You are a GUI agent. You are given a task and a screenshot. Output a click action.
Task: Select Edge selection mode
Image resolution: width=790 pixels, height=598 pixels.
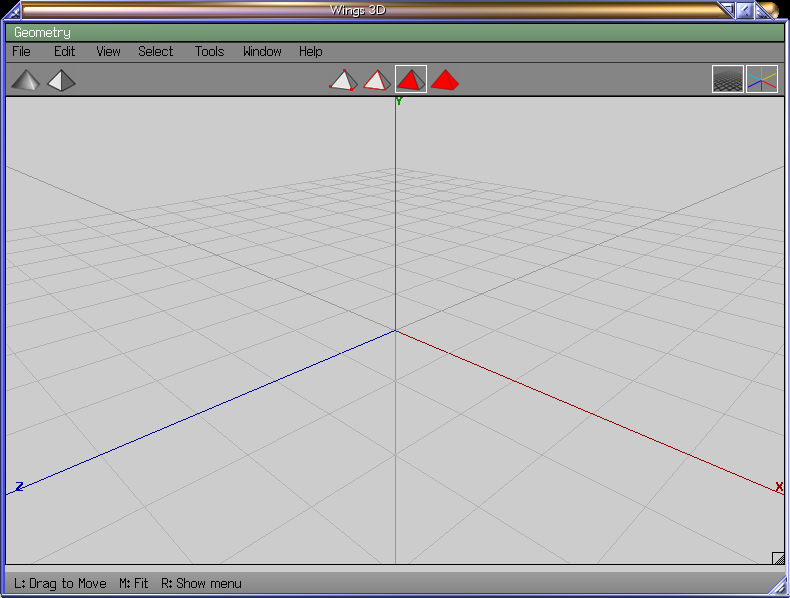[x=376, y=80]
